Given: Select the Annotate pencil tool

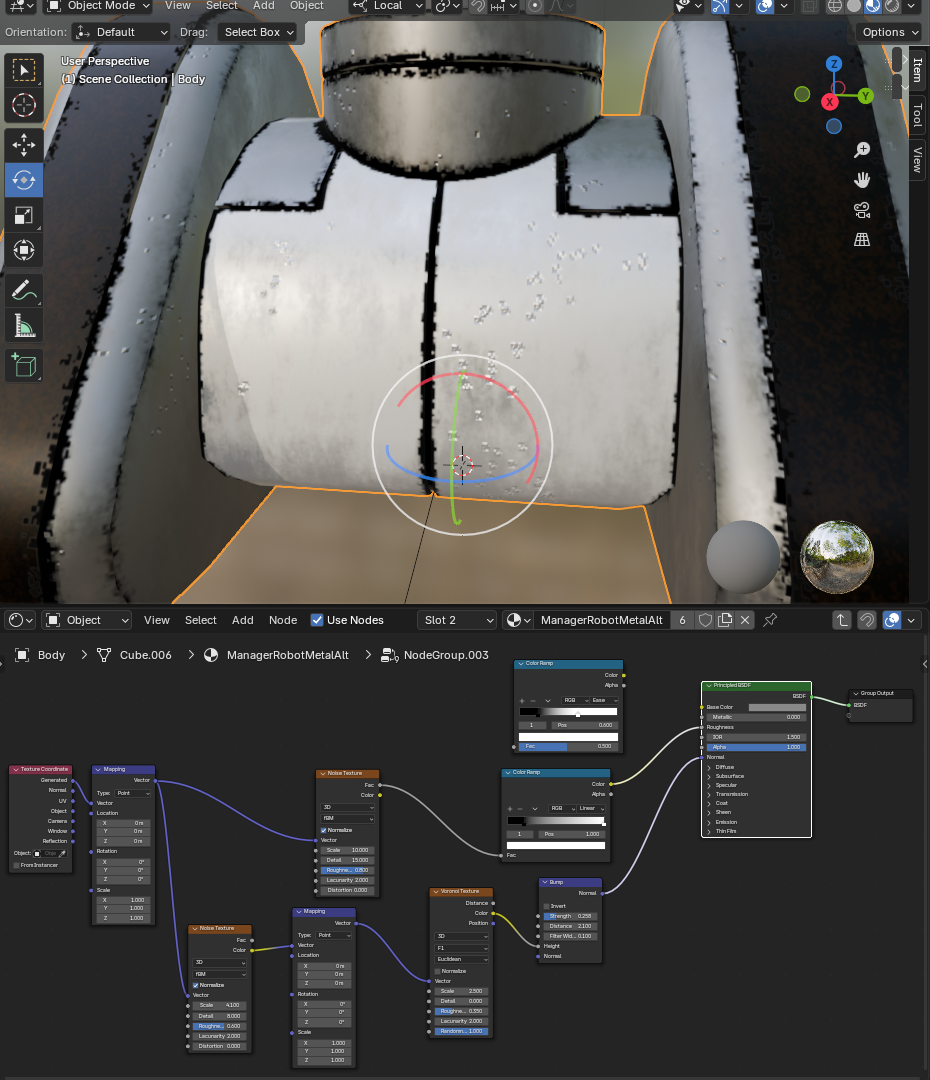Looking at the screenshot, I should tap(24, 291).
